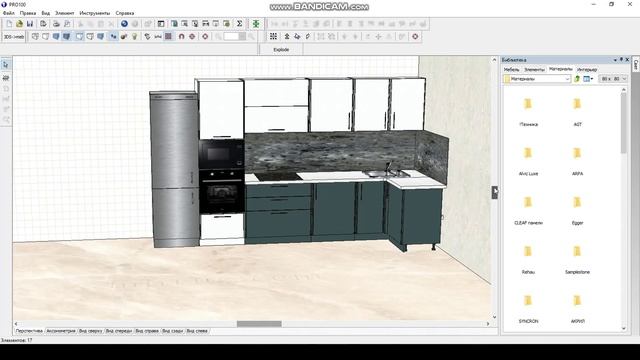Screen dimensions: 640x360
Task: Click the Print icon in the toolbar
Action: 56,24
